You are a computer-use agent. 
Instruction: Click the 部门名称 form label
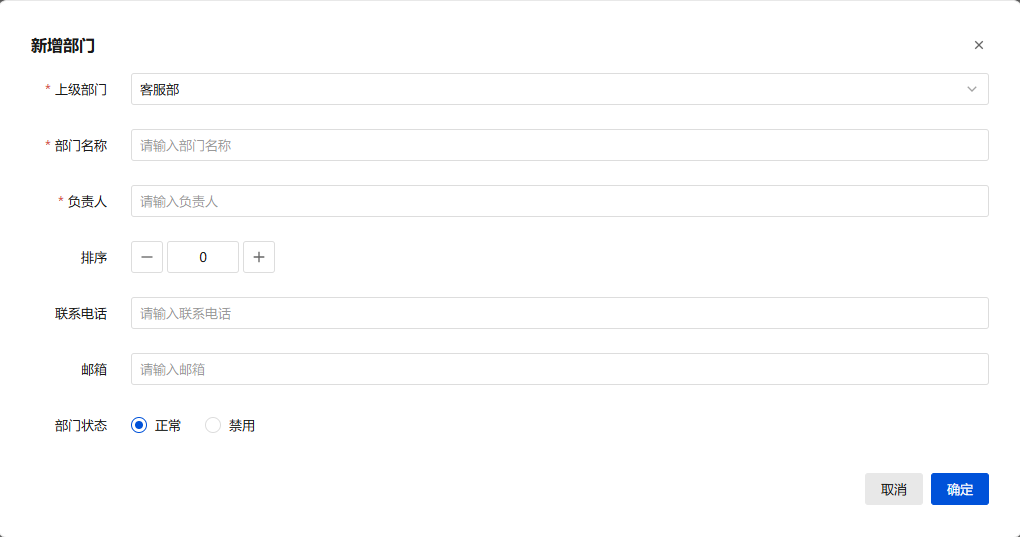click(x=80, y=145)
